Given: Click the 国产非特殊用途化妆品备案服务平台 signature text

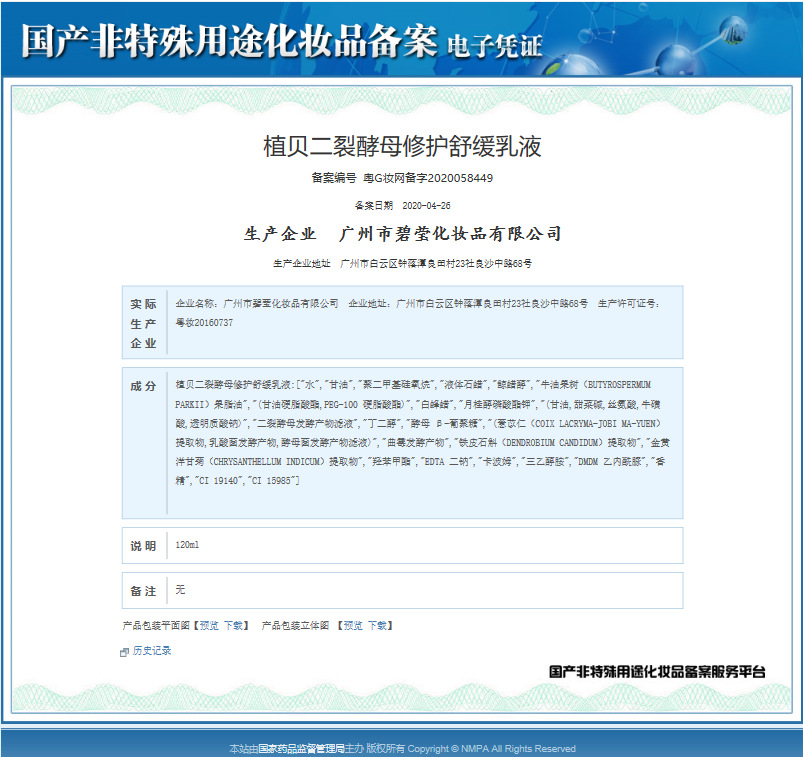Looking at the screenshot, I should click(658, 671).
